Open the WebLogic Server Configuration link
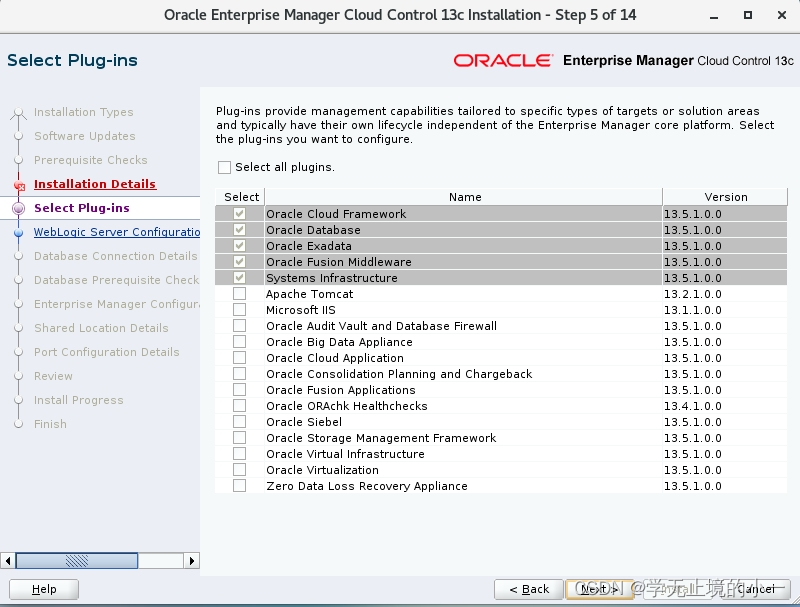Image resolution: width=800 pixels, height=607 pixels. pos(117,231)
